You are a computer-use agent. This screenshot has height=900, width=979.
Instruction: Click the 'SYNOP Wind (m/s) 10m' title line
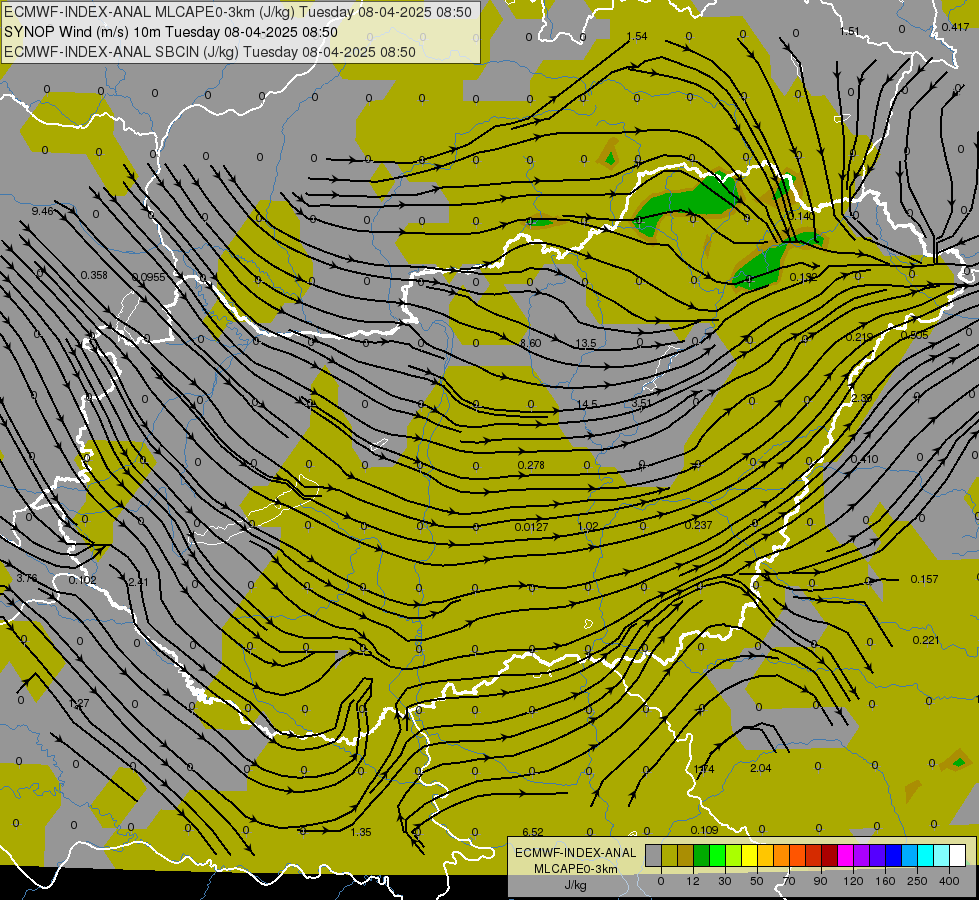[x=170, y=32]
